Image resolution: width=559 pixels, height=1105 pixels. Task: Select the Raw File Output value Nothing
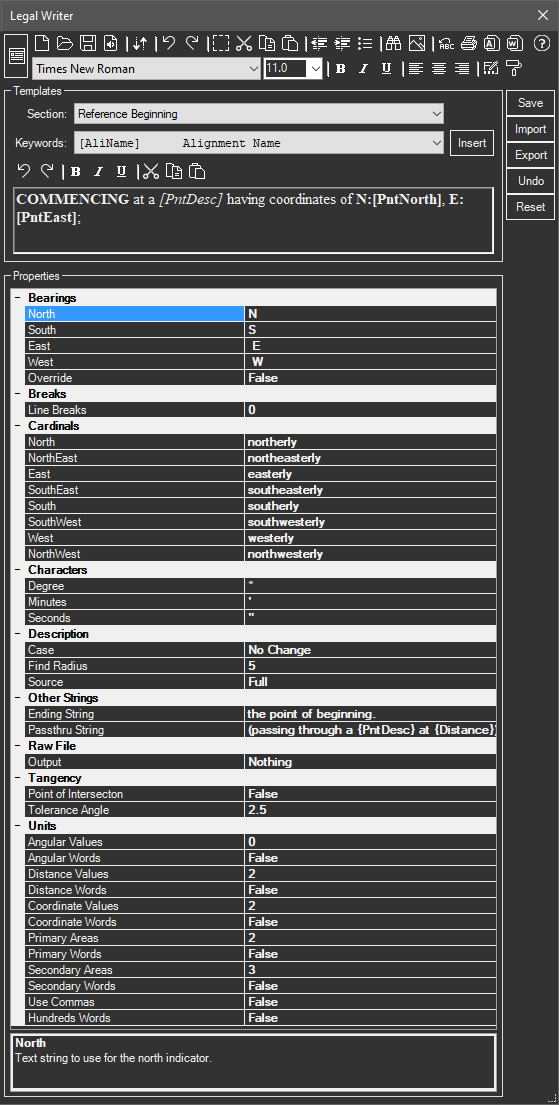(x=371, y=762)
